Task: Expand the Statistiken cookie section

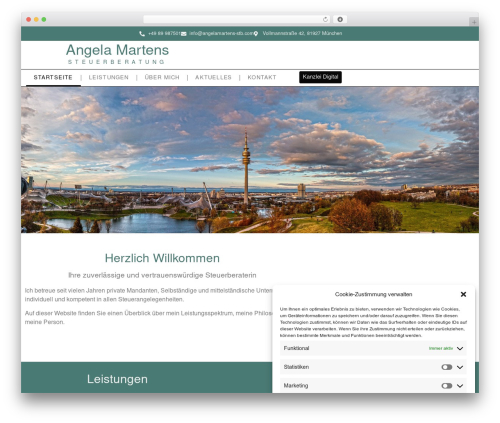Action: [x=460, y=367]
